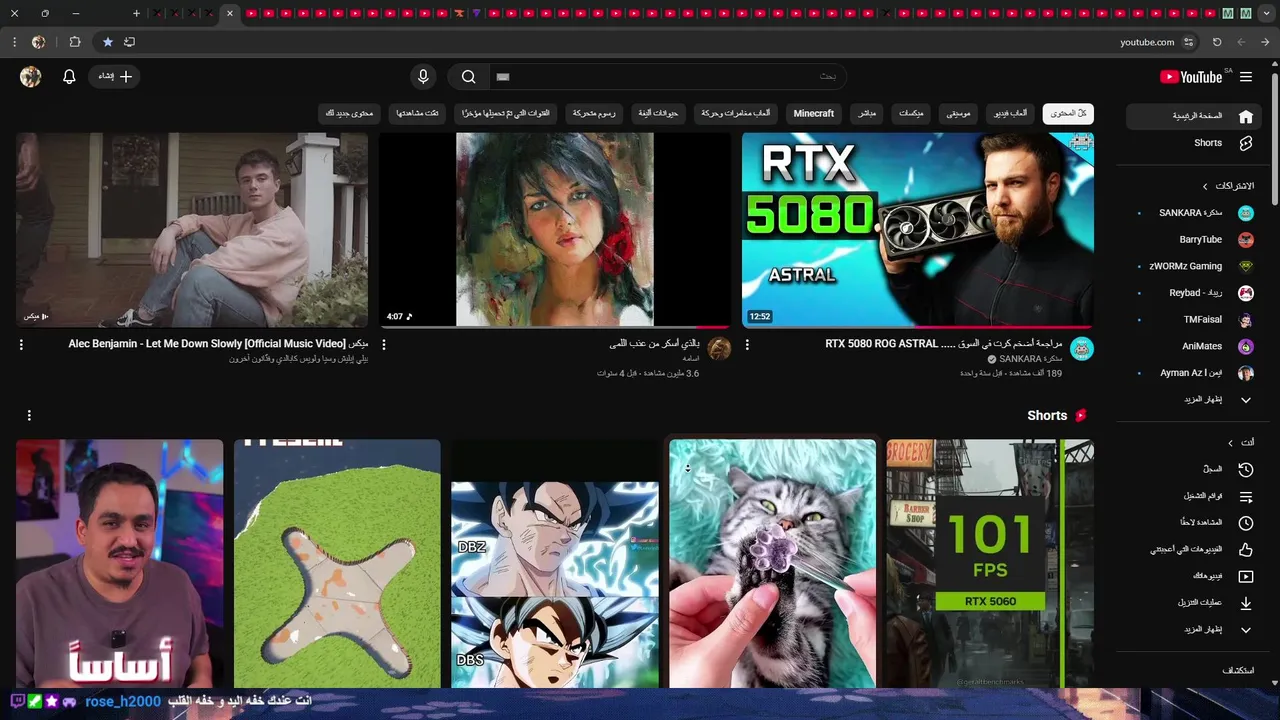Open the YouTube guide hamburger menu

(1246, 77)
